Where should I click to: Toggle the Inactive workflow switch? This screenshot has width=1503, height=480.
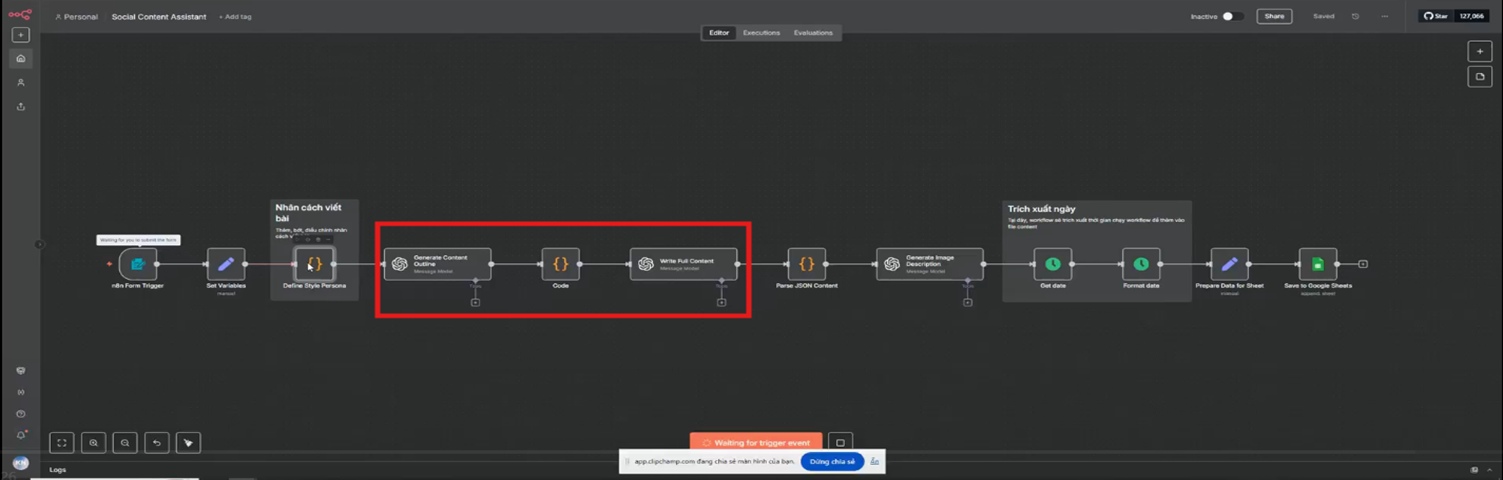point(1232,16)
